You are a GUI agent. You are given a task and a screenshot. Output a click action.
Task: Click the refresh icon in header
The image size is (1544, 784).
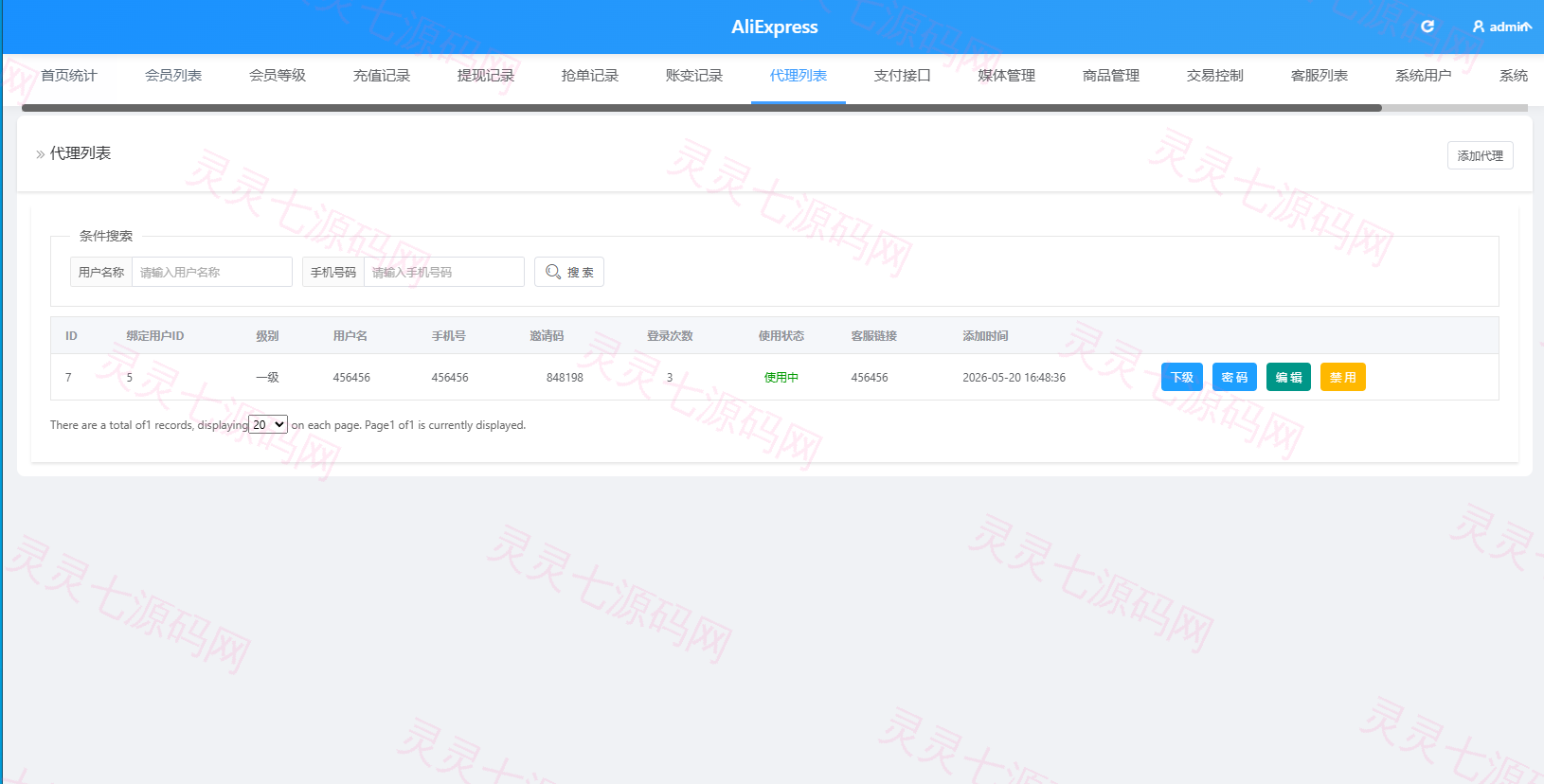[1427, 27]
